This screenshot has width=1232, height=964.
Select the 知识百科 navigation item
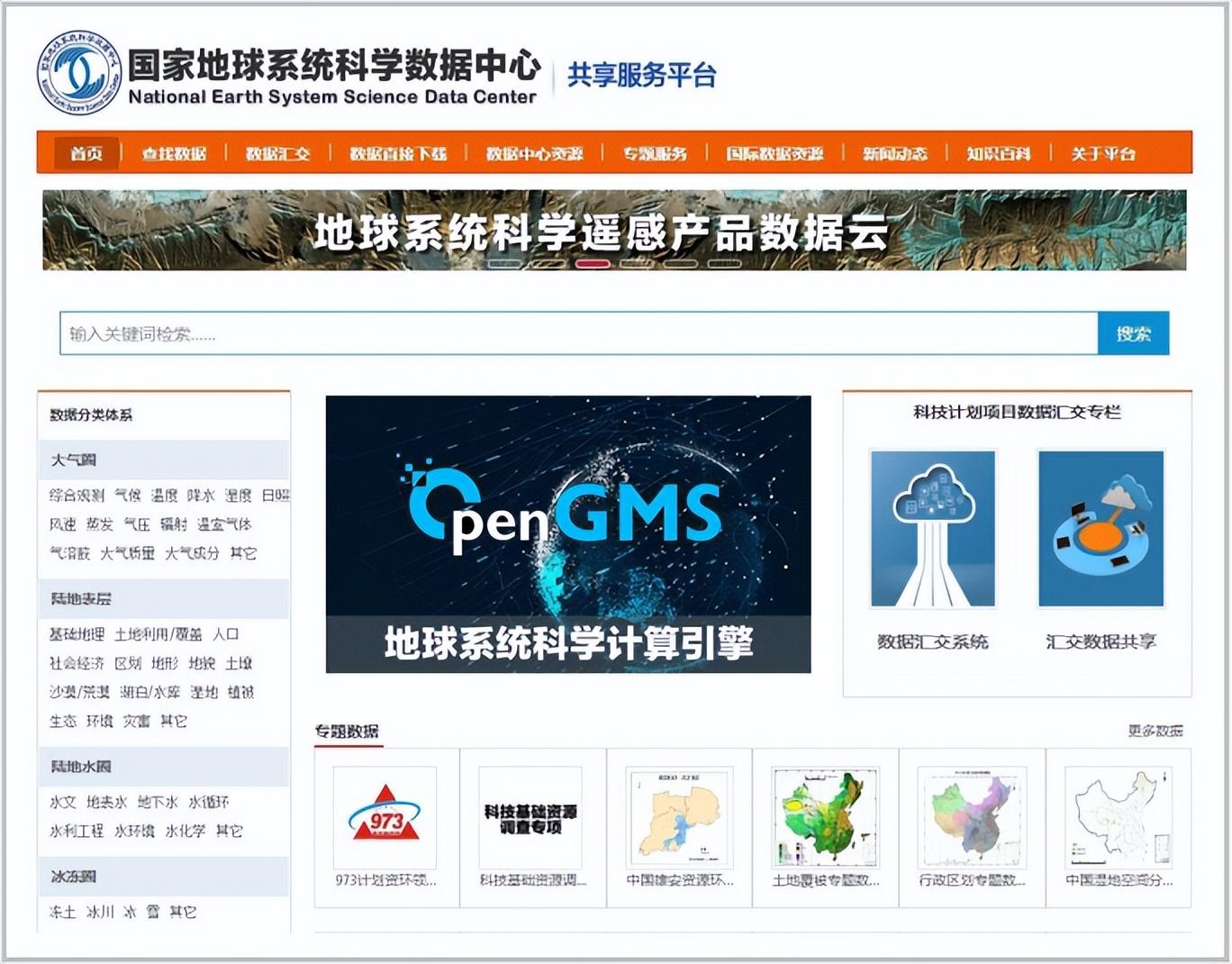coord(1000,153)
